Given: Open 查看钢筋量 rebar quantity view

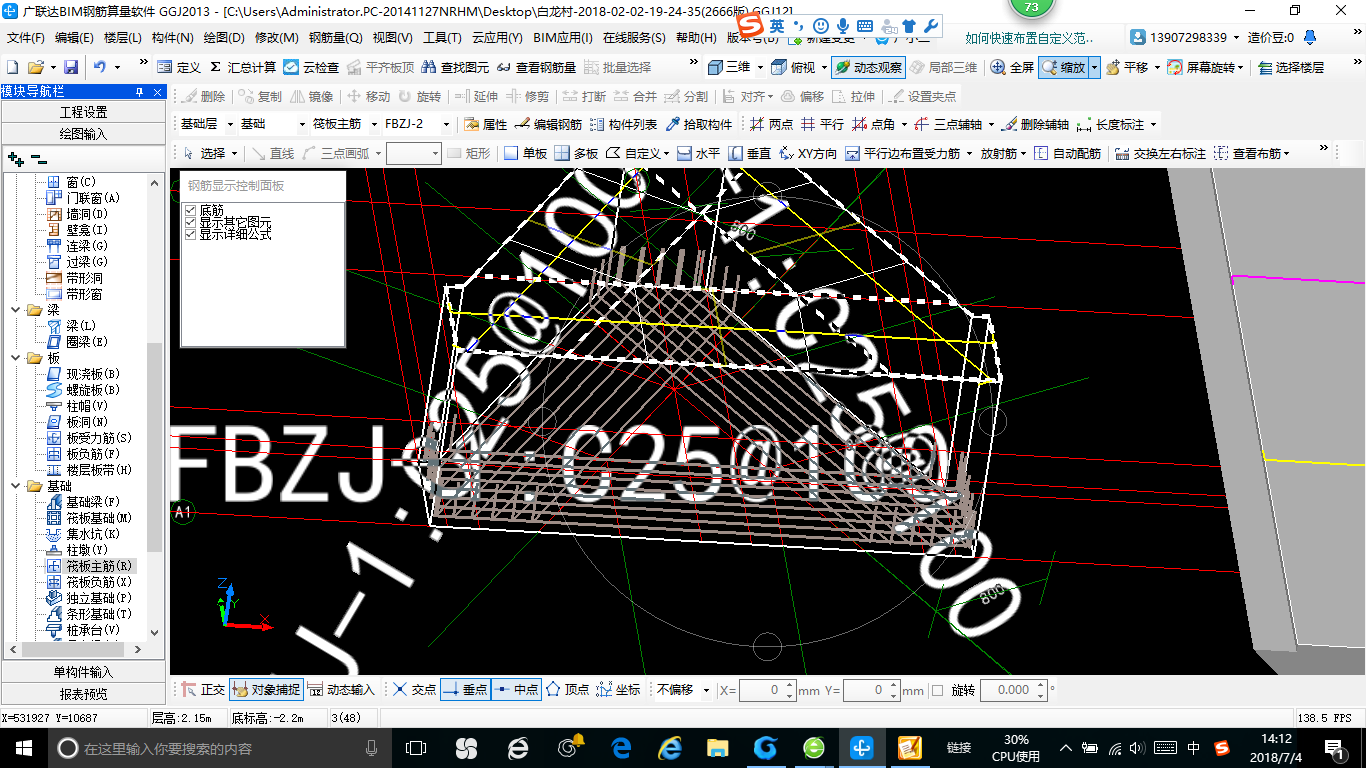Looking at the screenshot, I should tap(536, 67).
